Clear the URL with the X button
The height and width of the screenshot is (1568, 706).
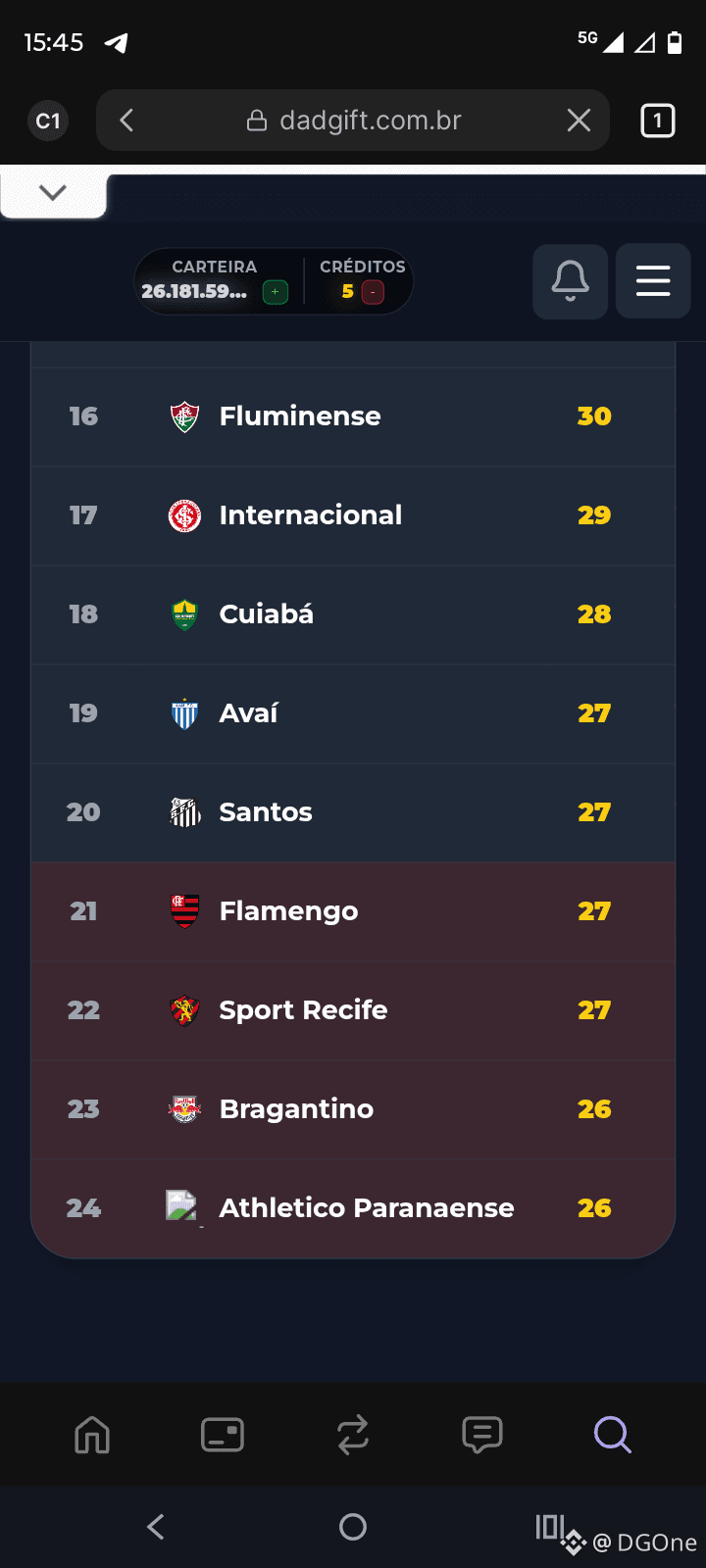click(x=580, y=121)
